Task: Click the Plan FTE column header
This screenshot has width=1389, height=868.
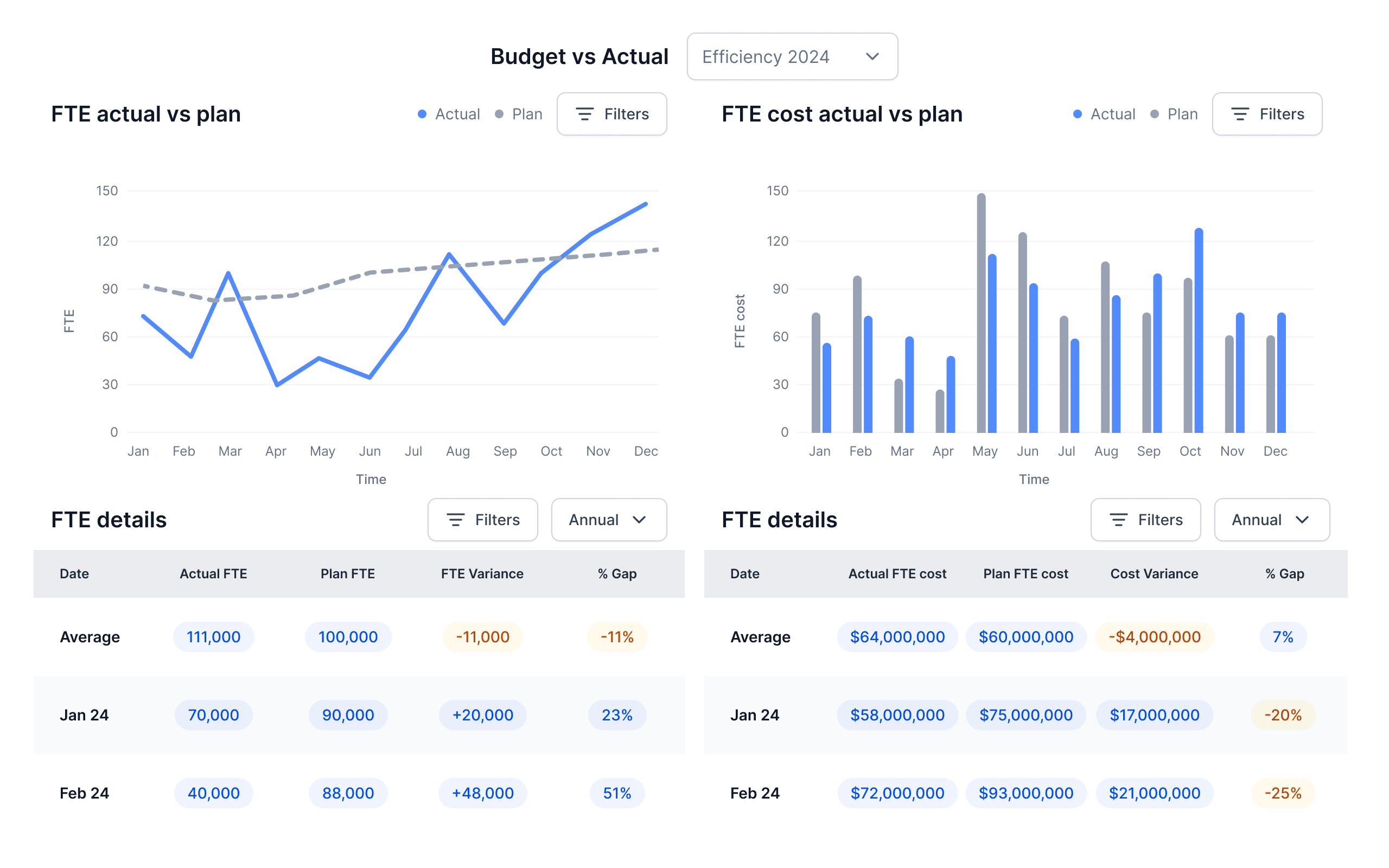Action: pos(348,573)
